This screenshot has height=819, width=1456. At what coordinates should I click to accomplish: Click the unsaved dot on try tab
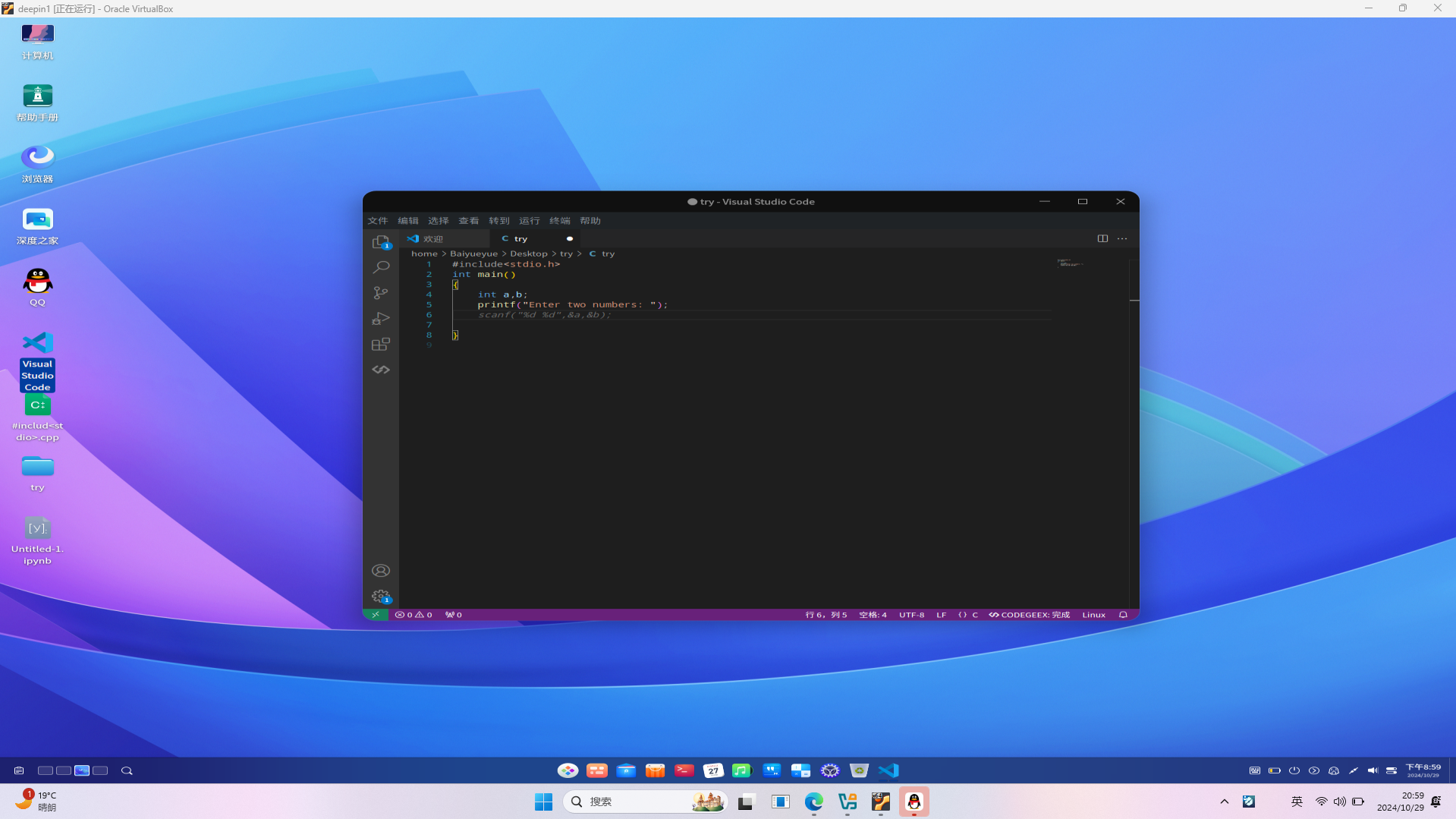tap(570, 238)
